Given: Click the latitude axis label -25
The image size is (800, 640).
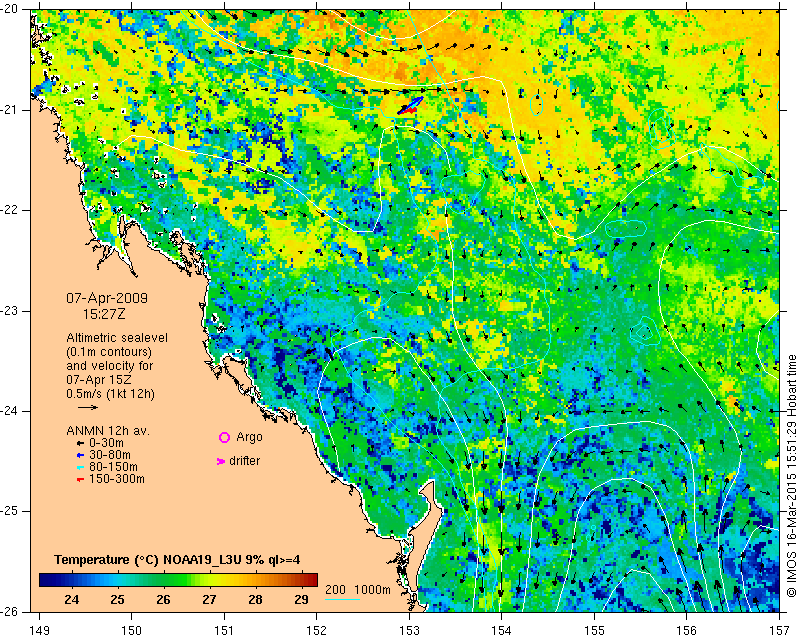Looking at the screenshot, I should [x=10, y=511].
